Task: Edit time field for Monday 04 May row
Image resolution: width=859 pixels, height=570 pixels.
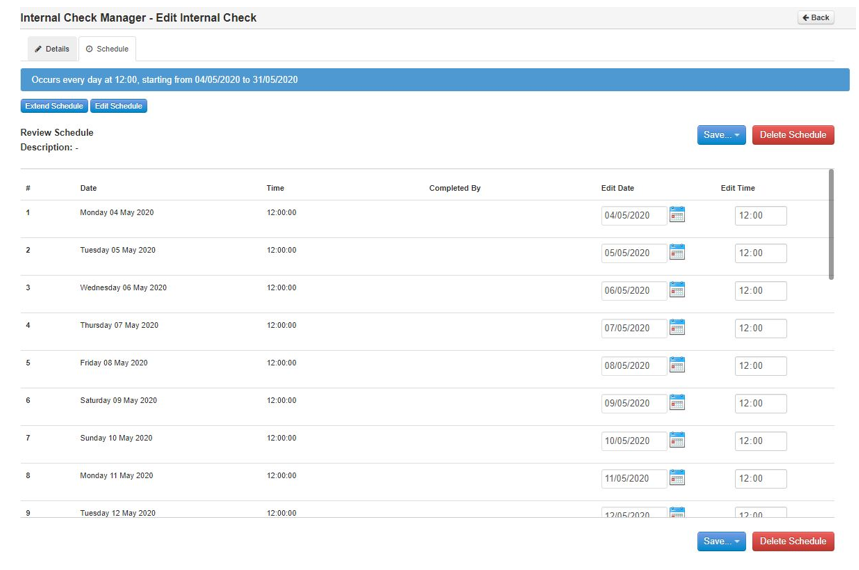Action: coord(760,215)
